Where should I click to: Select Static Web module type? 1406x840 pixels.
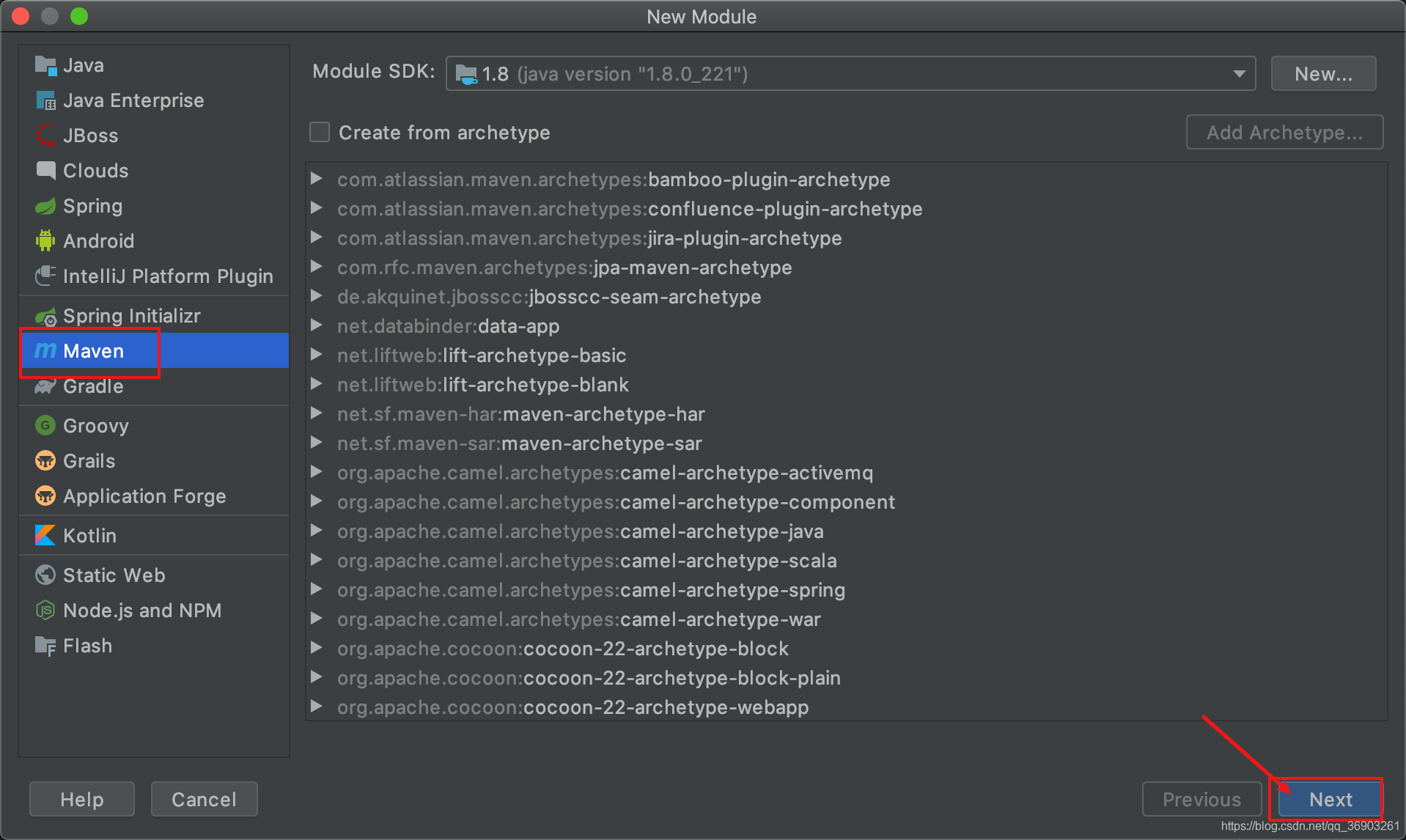[155, 575]
